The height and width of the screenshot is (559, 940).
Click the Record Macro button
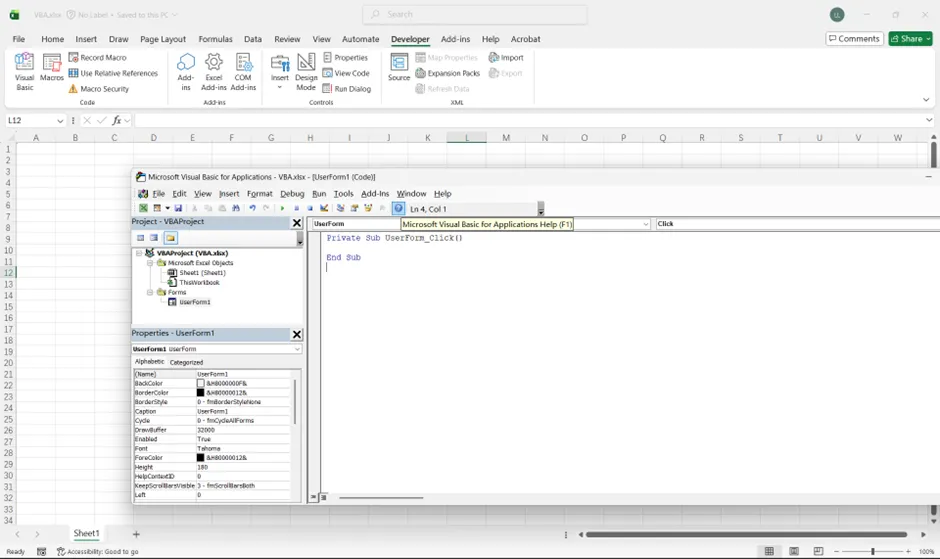point(97,58)
